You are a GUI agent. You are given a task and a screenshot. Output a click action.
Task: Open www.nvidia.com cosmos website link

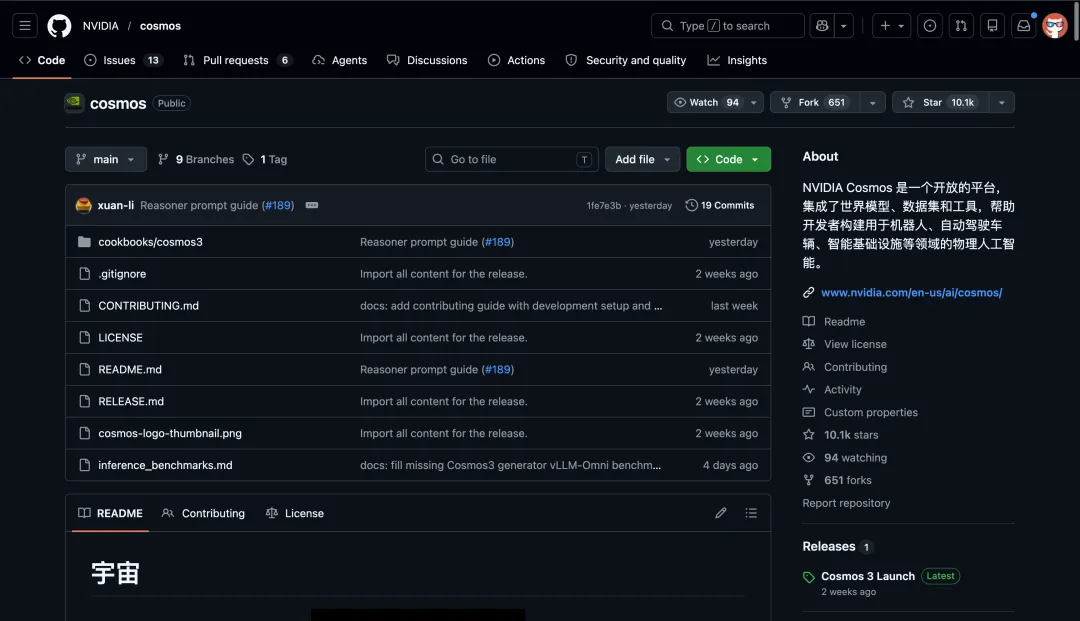(x=911, y=293)
